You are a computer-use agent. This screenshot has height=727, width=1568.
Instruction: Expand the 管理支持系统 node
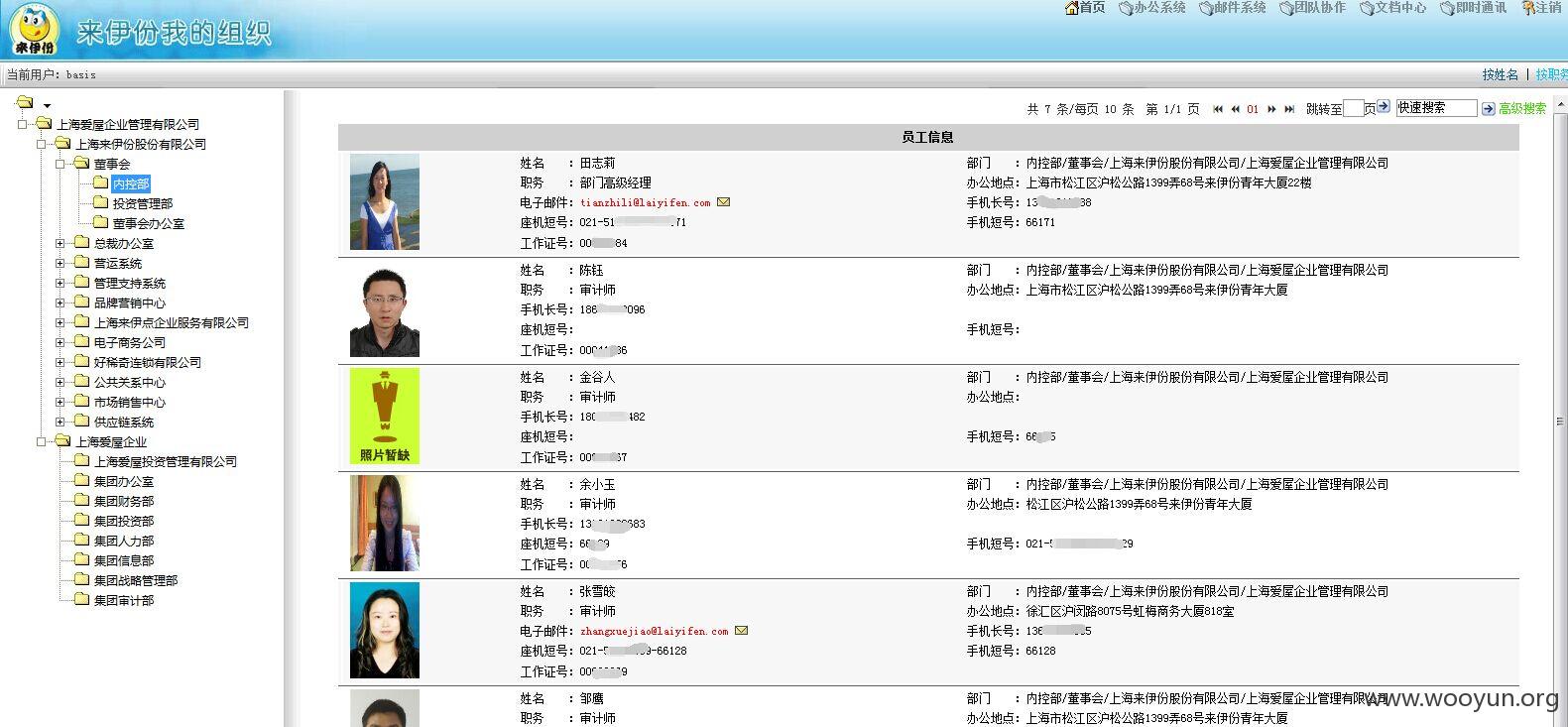tap(60, 283)
